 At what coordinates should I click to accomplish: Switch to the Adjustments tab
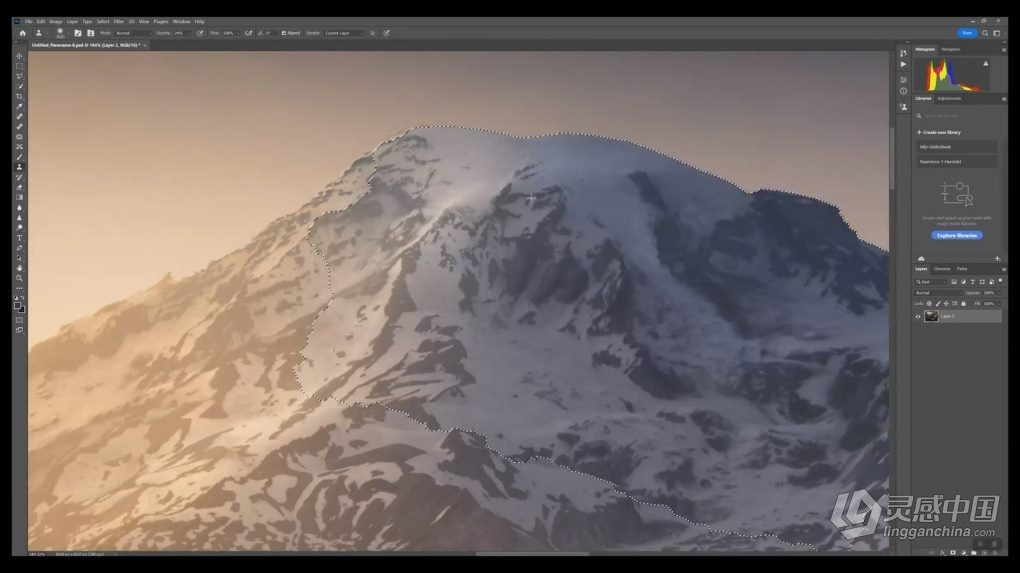[x=949, y=99]
